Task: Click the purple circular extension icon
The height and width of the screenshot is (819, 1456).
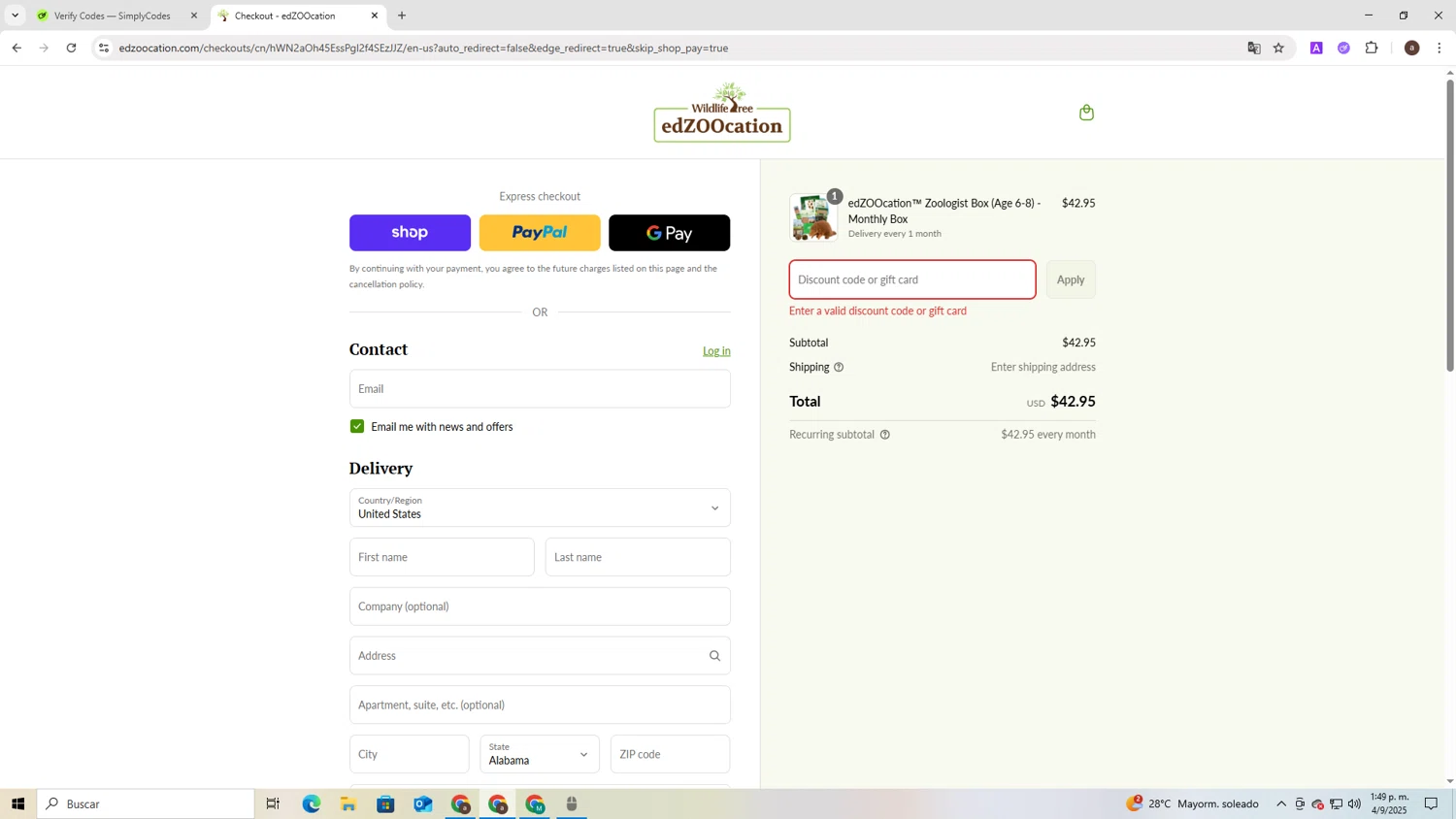Action: pos(1343,48)
